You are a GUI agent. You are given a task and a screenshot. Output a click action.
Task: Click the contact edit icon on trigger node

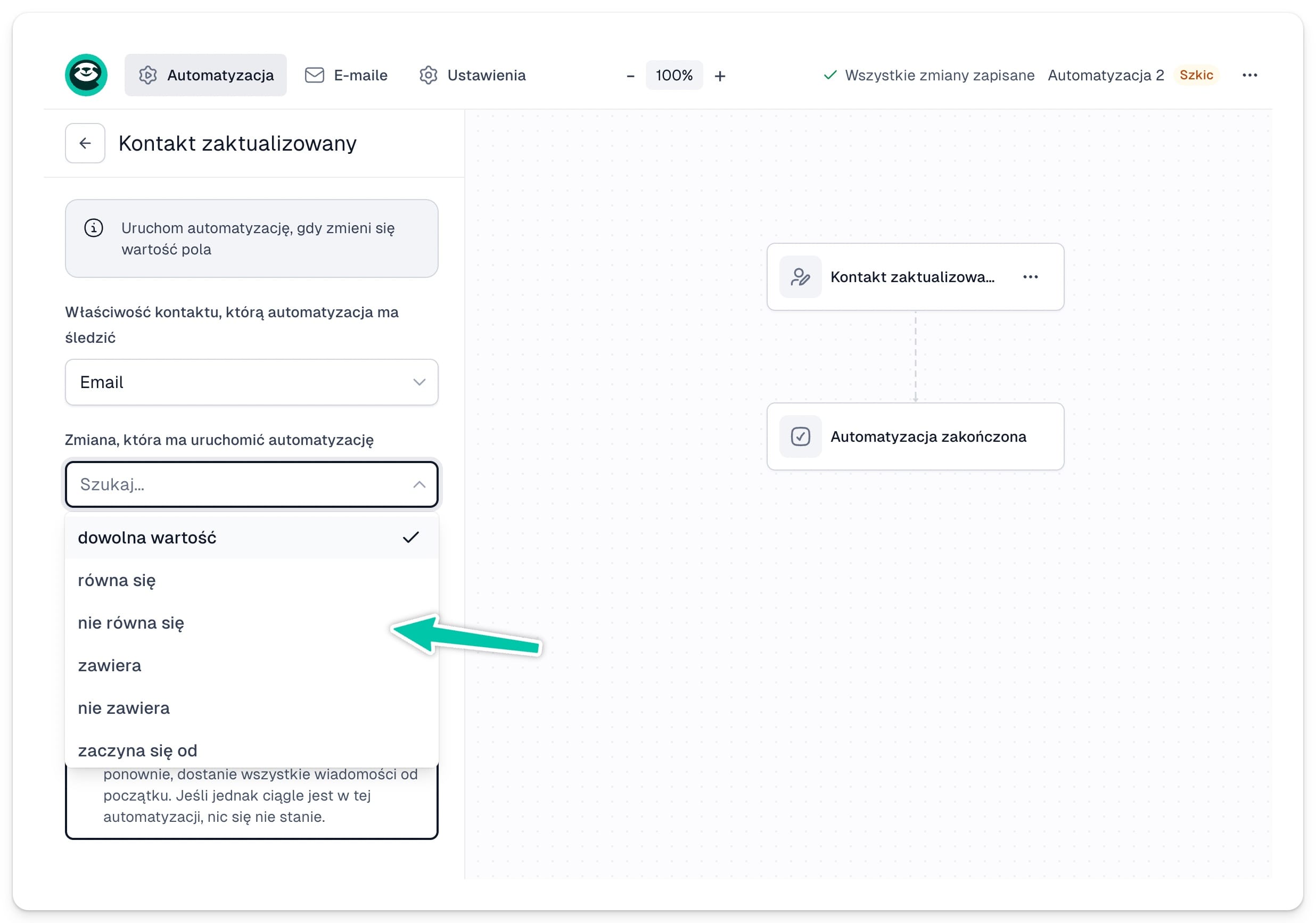click(x=800, y=277)
